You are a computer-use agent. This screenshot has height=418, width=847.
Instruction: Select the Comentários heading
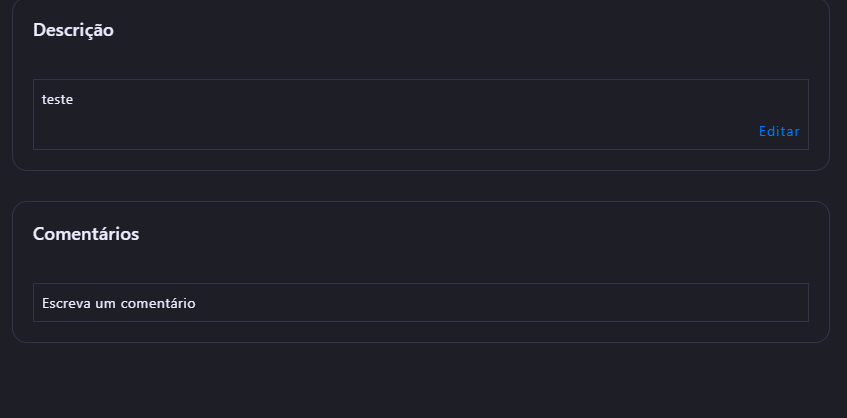pyautogui.click(x=86, y=234)
